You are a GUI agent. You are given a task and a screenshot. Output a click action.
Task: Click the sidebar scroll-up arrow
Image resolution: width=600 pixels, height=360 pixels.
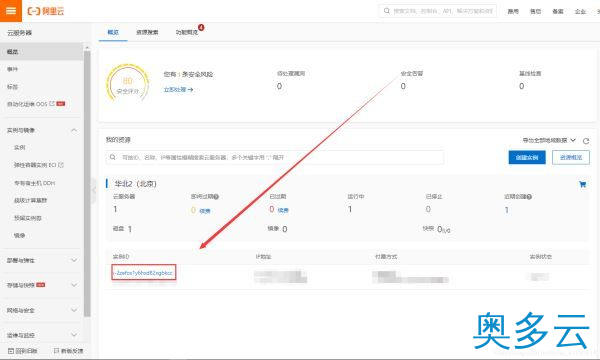click(87, 47)
